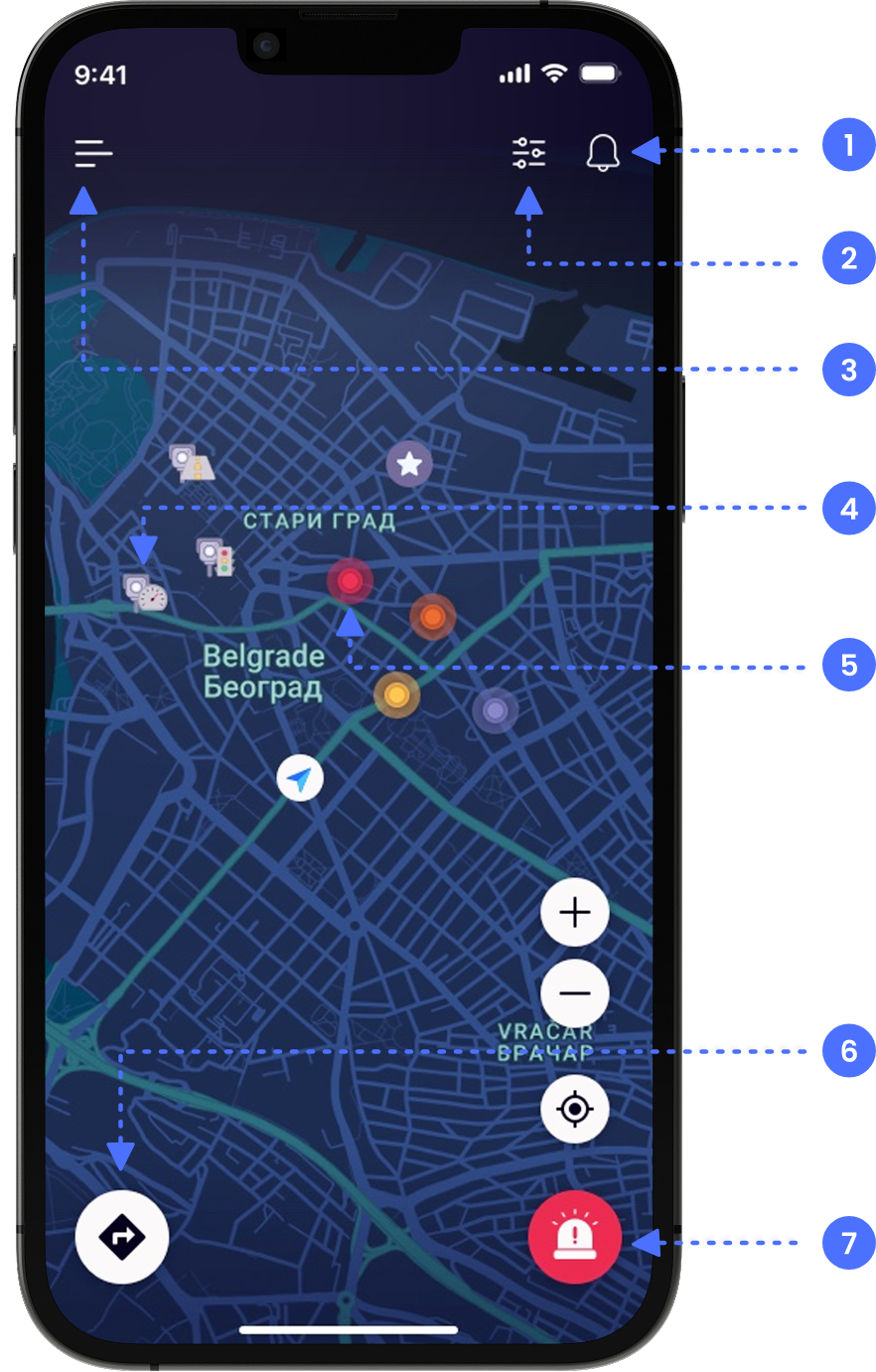Tap the Wi-Fi indicator in the status bar
The height and width of the screenshot is (1372, 876).
(554, 73)
